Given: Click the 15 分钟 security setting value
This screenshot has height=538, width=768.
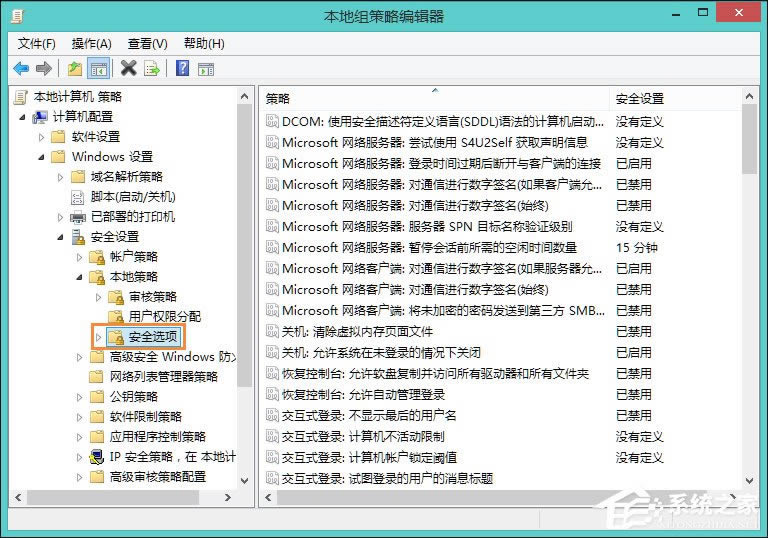Looking at the screenshot, I should [x=636, y=247].
